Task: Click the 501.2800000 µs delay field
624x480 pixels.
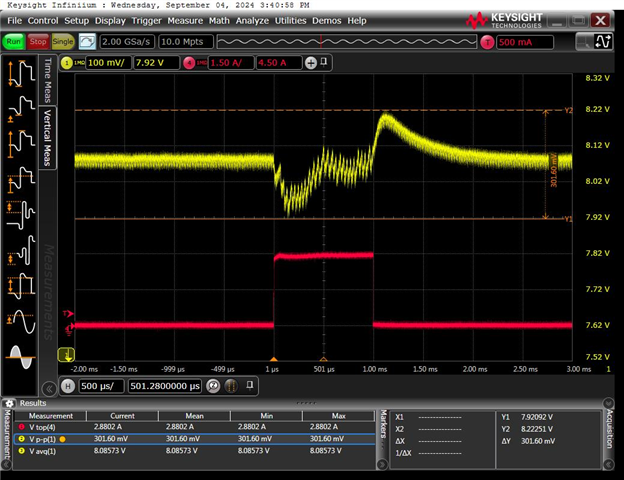Action: [165, 386]
